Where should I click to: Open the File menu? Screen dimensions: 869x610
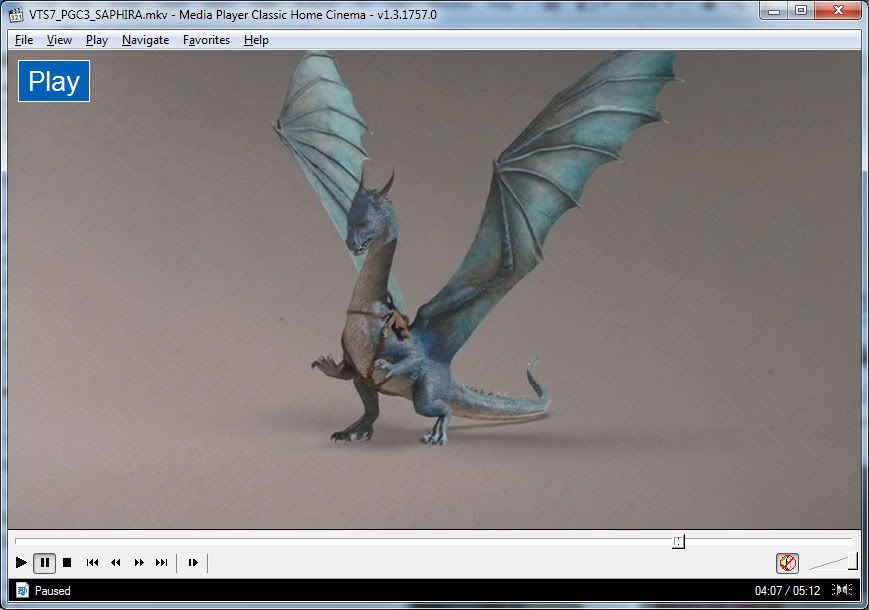pyautogui.click(x=24, y=40)
